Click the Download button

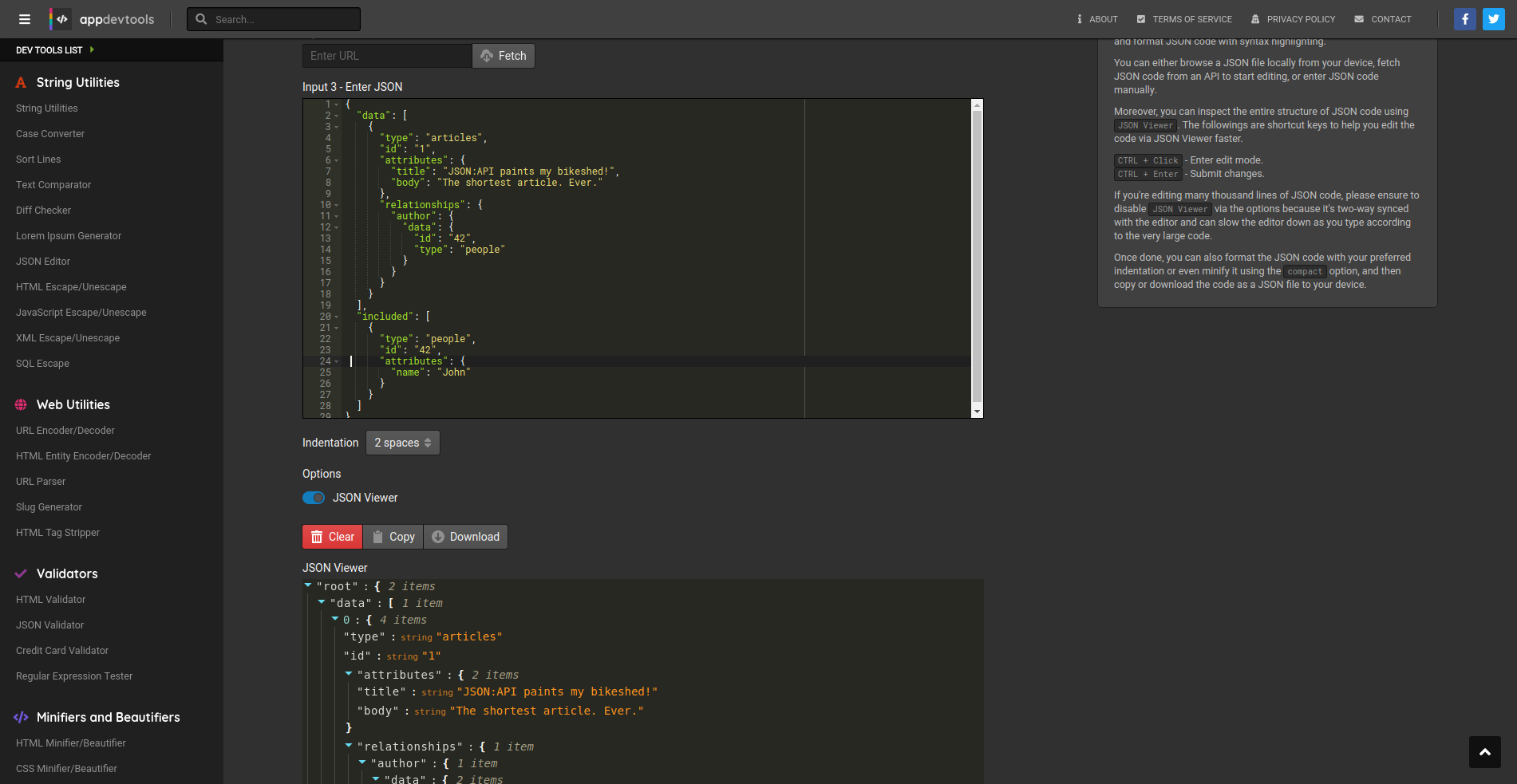point(465,537)
